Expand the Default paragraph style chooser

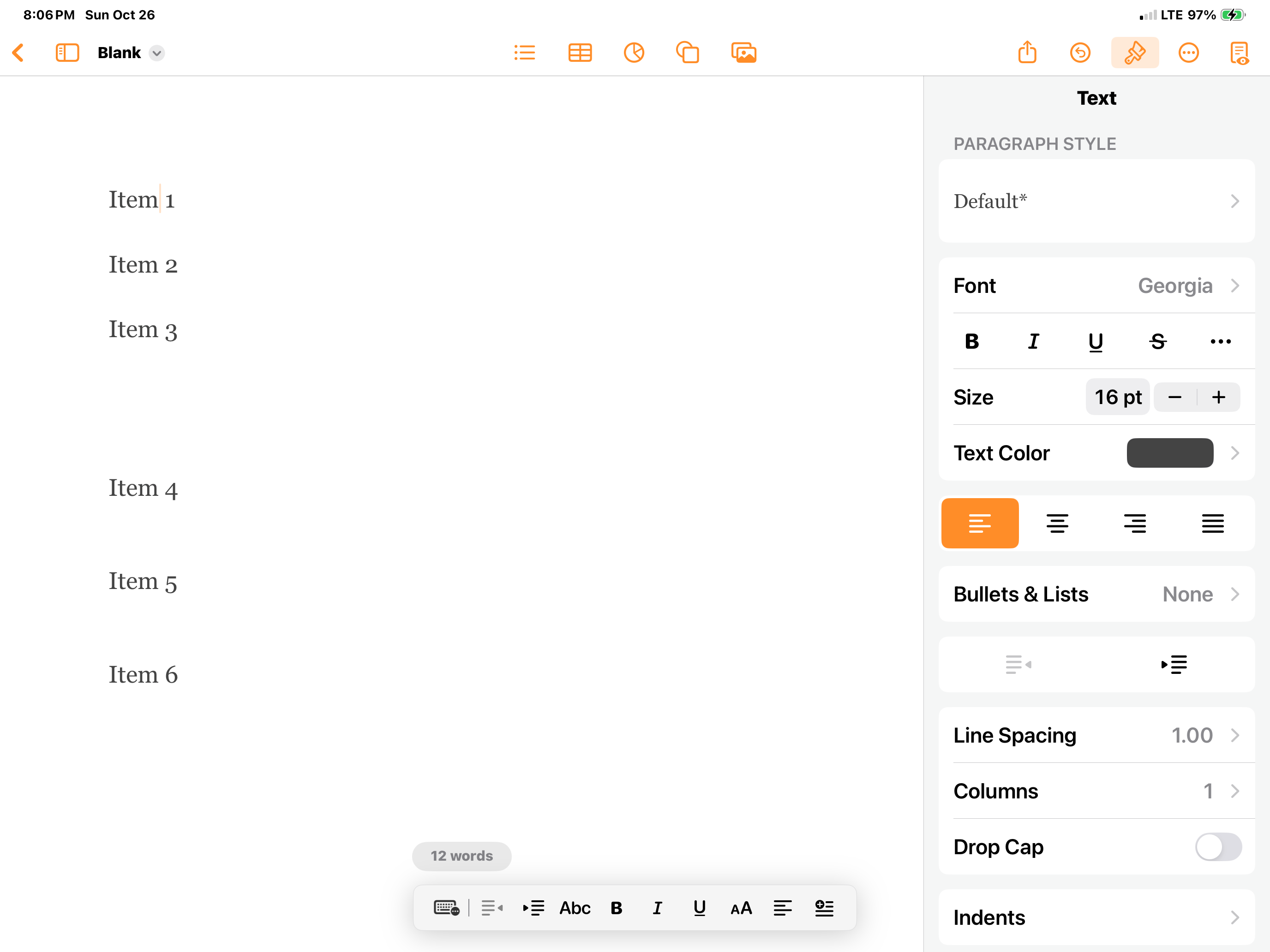pos(1096,201)
